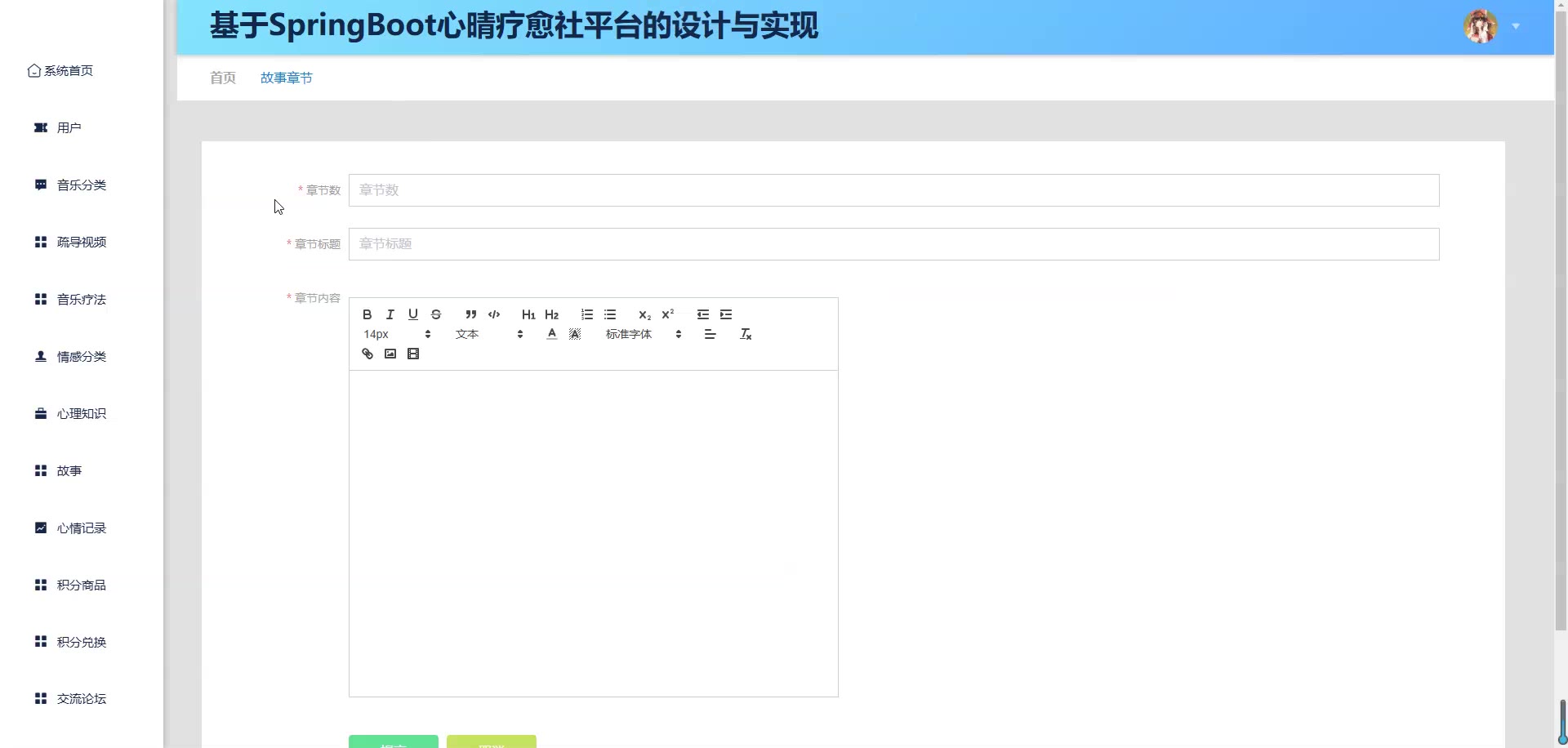Screen dimensions: 1568x748
Task: Open the 音乐疗法 sidebar menu
Action: [70, 300]
